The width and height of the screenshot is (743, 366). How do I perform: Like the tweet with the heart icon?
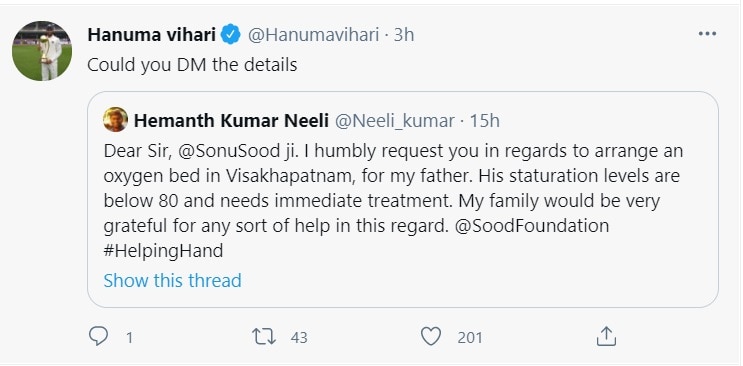click(x=431, y=337)
